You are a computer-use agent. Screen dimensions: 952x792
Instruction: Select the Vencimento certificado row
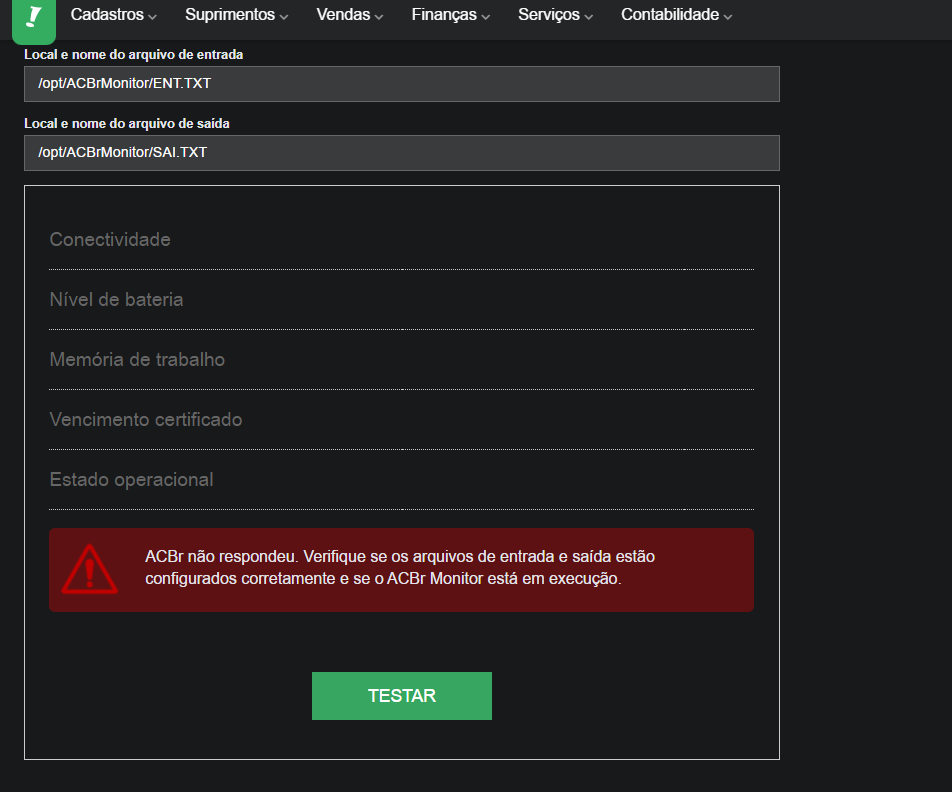401,420
